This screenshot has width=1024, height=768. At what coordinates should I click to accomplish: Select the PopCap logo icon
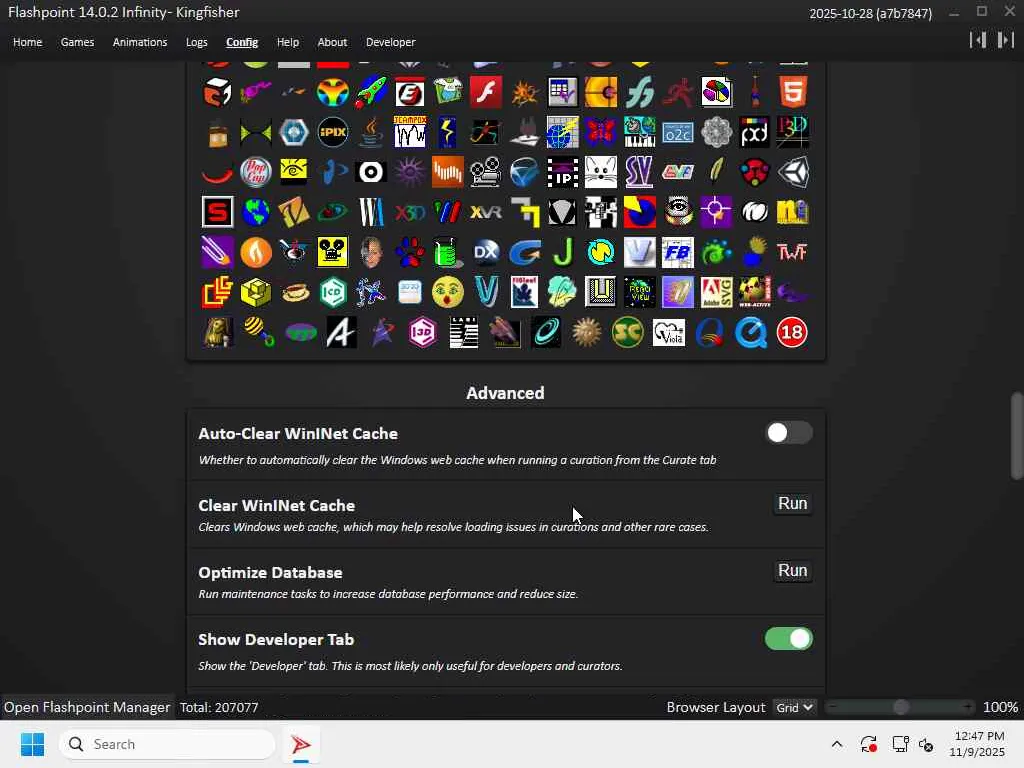(256, 172)
